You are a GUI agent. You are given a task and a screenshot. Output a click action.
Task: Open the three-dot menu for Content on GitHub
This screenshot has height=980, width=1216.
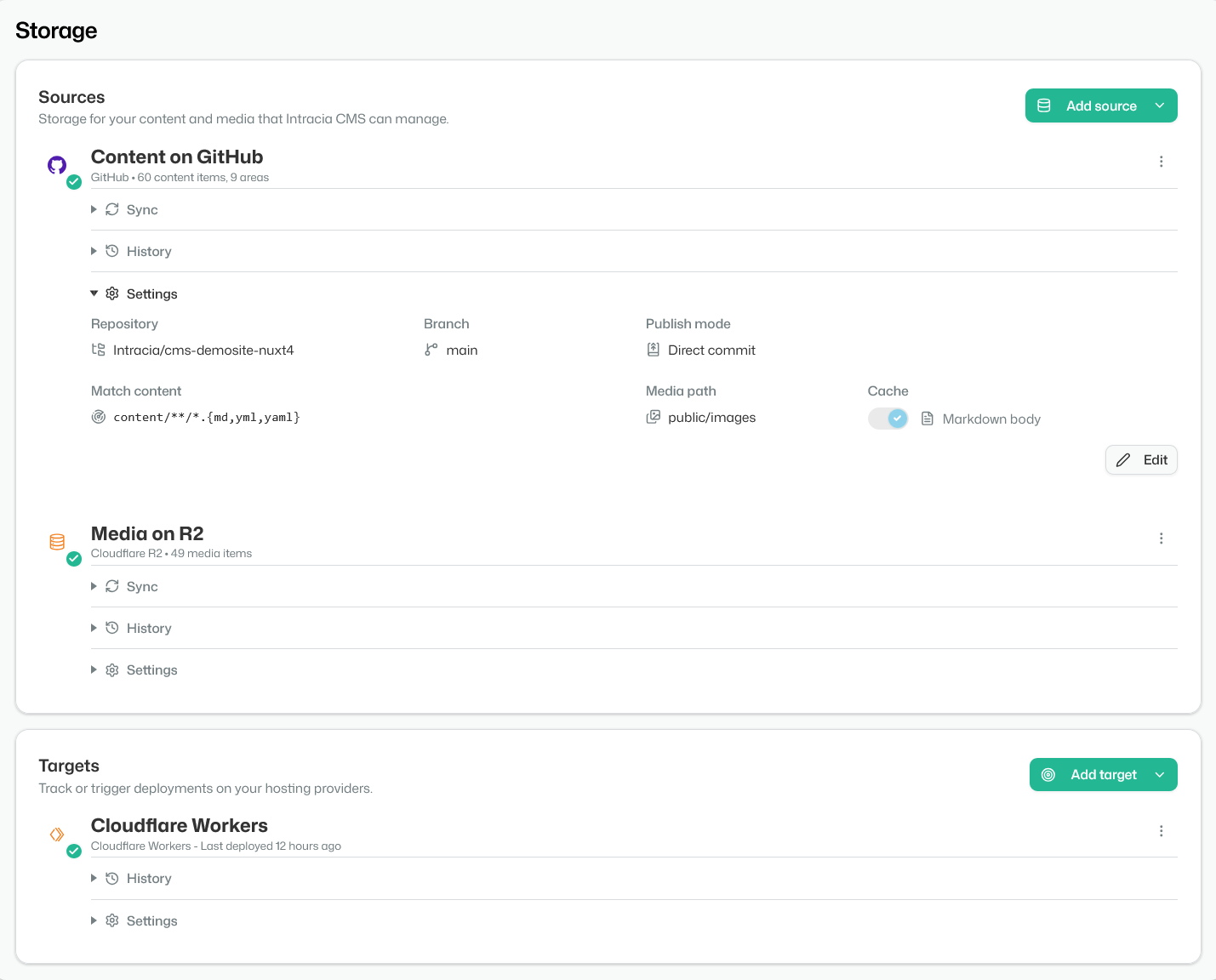pyautogui.click(x=1161, y=162)
